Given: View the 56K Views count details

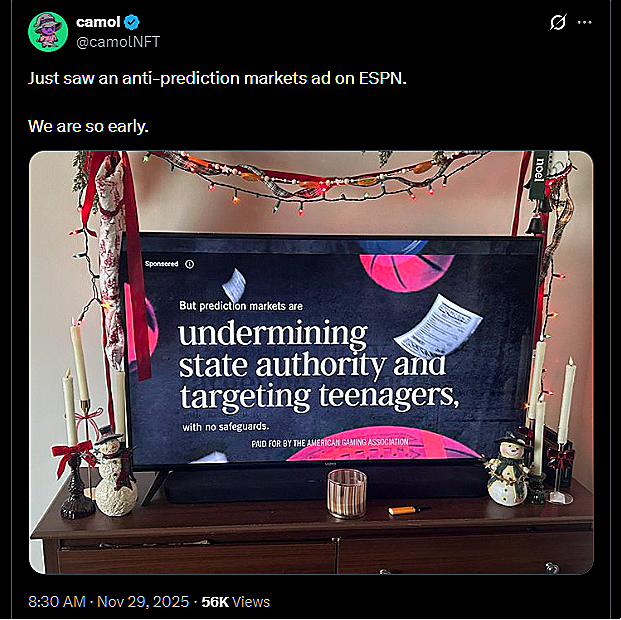Looking at the screenshot, I should tap(236, 602).
